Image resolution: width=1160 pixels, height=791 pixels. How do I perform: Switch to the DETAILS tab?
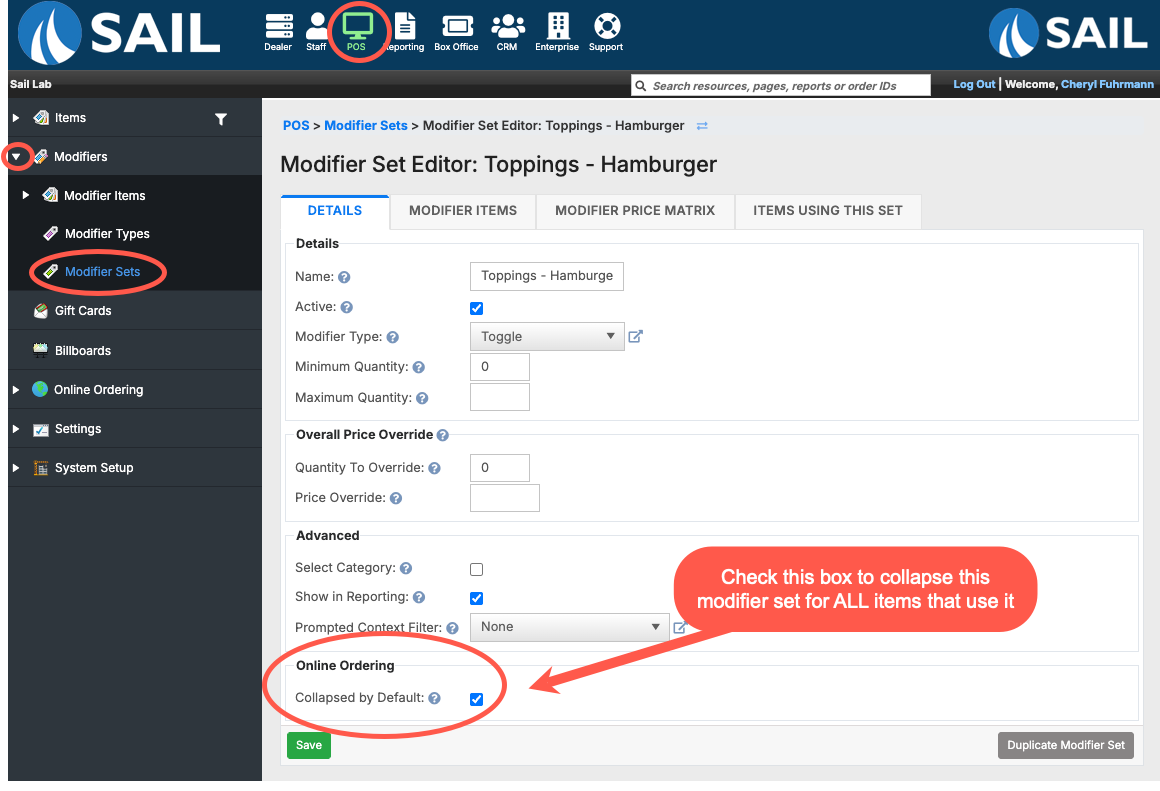(x=335, y=211)
